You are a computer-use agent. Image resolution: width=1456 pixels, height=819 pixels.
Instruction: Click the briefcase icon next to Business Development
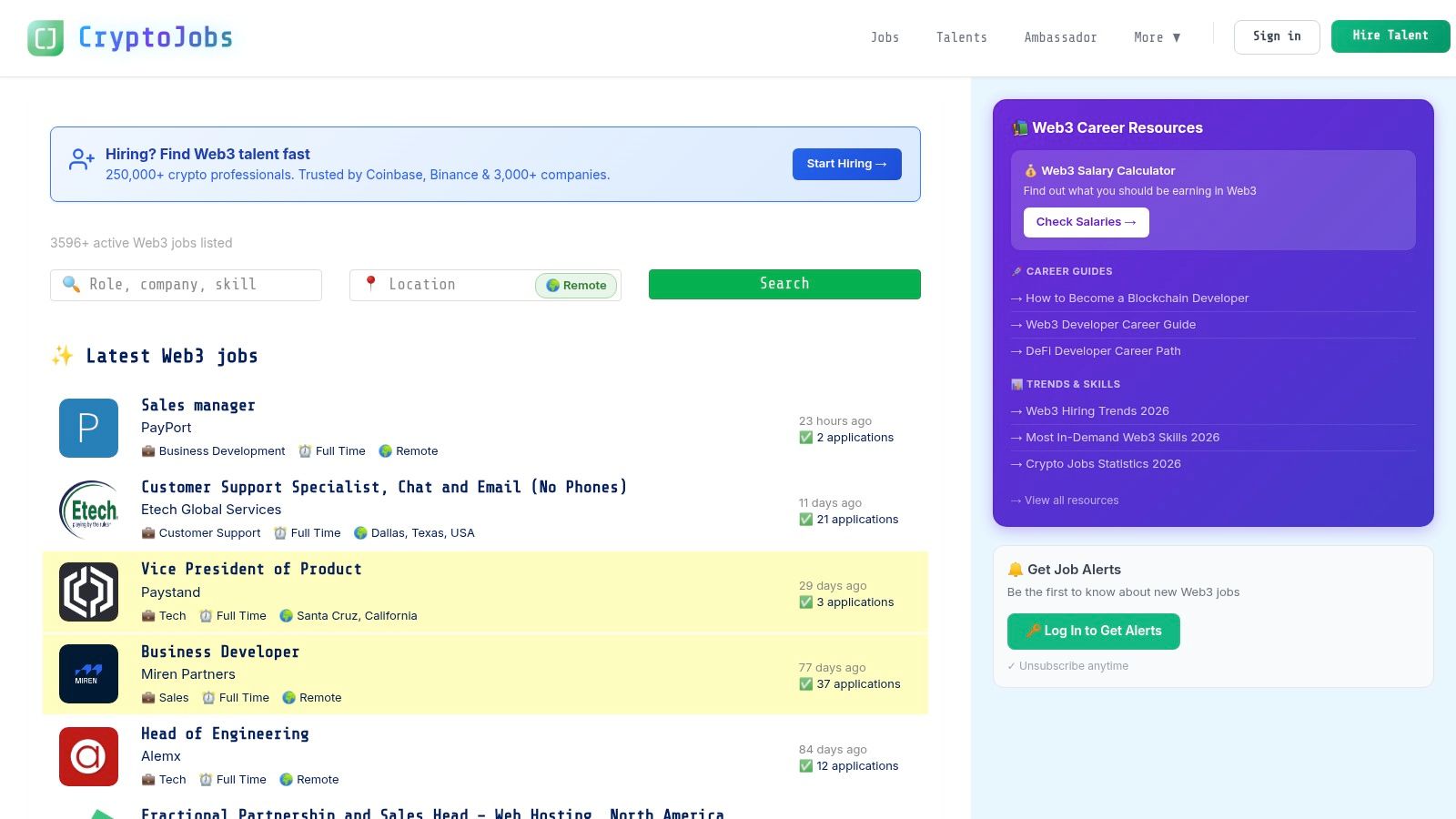tap(148, 451)
